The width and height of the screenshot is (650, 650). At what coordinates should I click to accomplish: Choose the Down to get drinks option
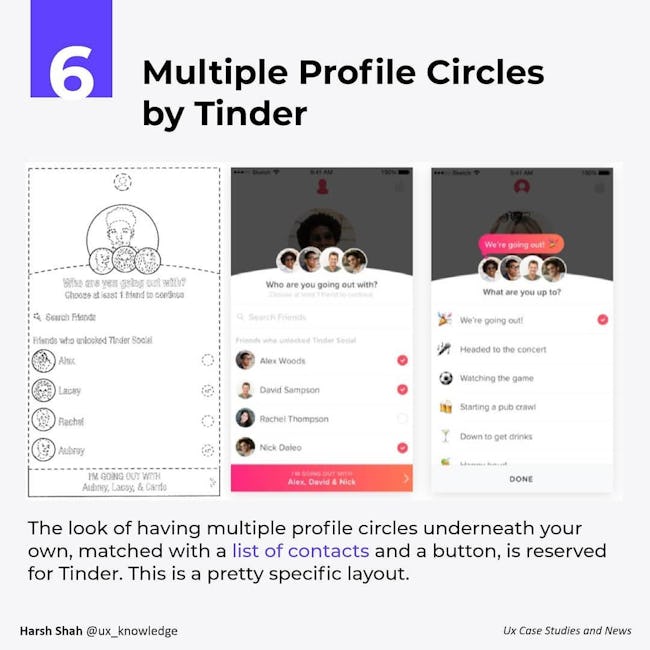(521, 436)
